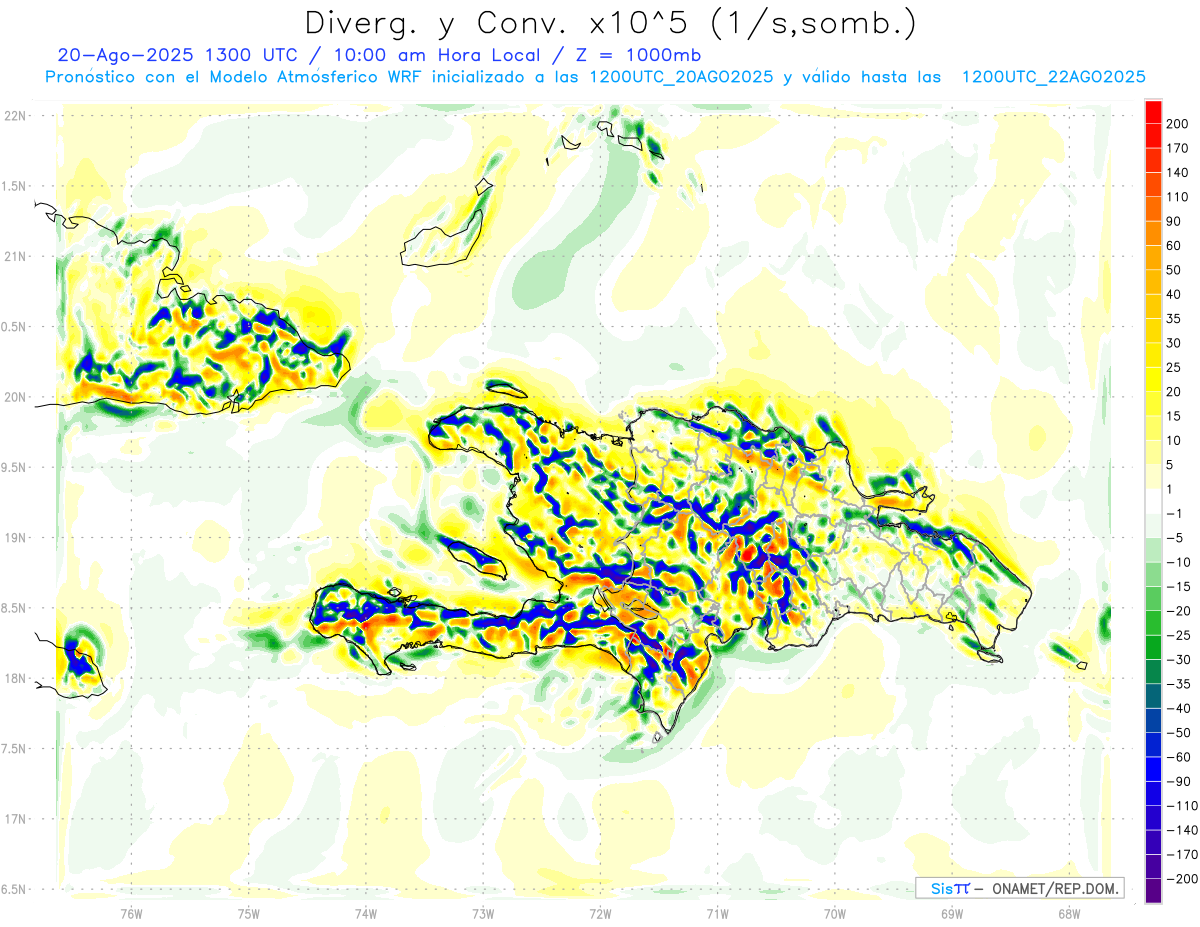1200x927 pixels.
Task: Click the "Pronóstico con el Modelo Atmosférico WRF" line
Action: click(235, 77)
